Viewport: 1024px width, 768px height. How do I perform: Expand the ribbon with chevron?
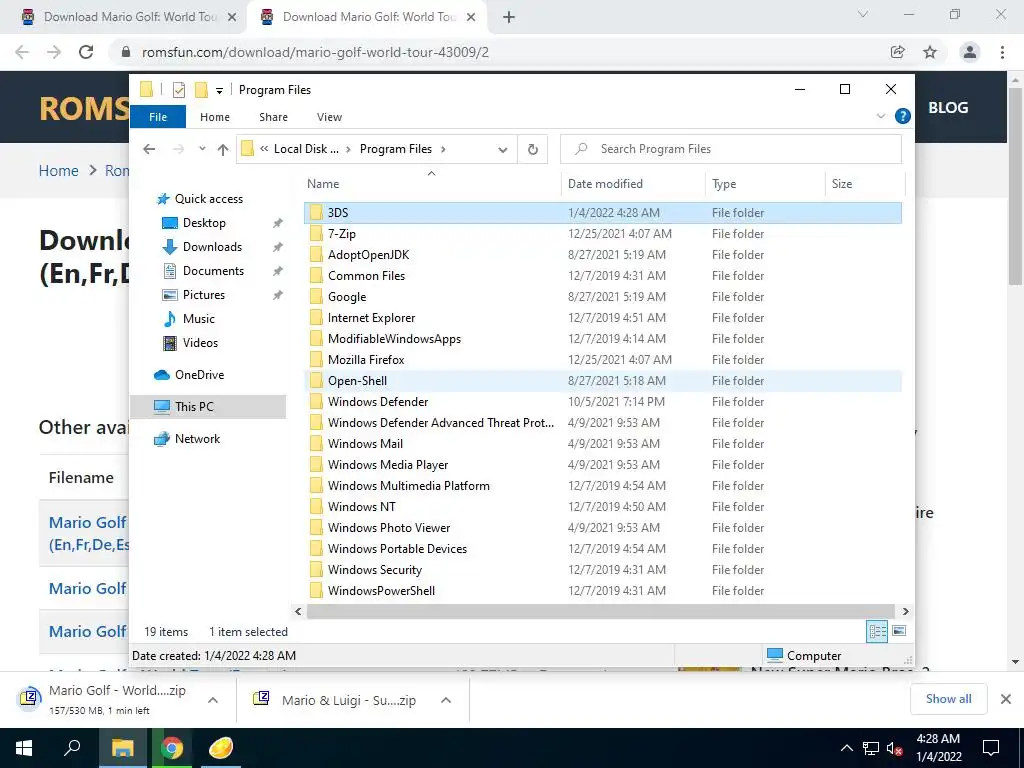click(880, 116)
